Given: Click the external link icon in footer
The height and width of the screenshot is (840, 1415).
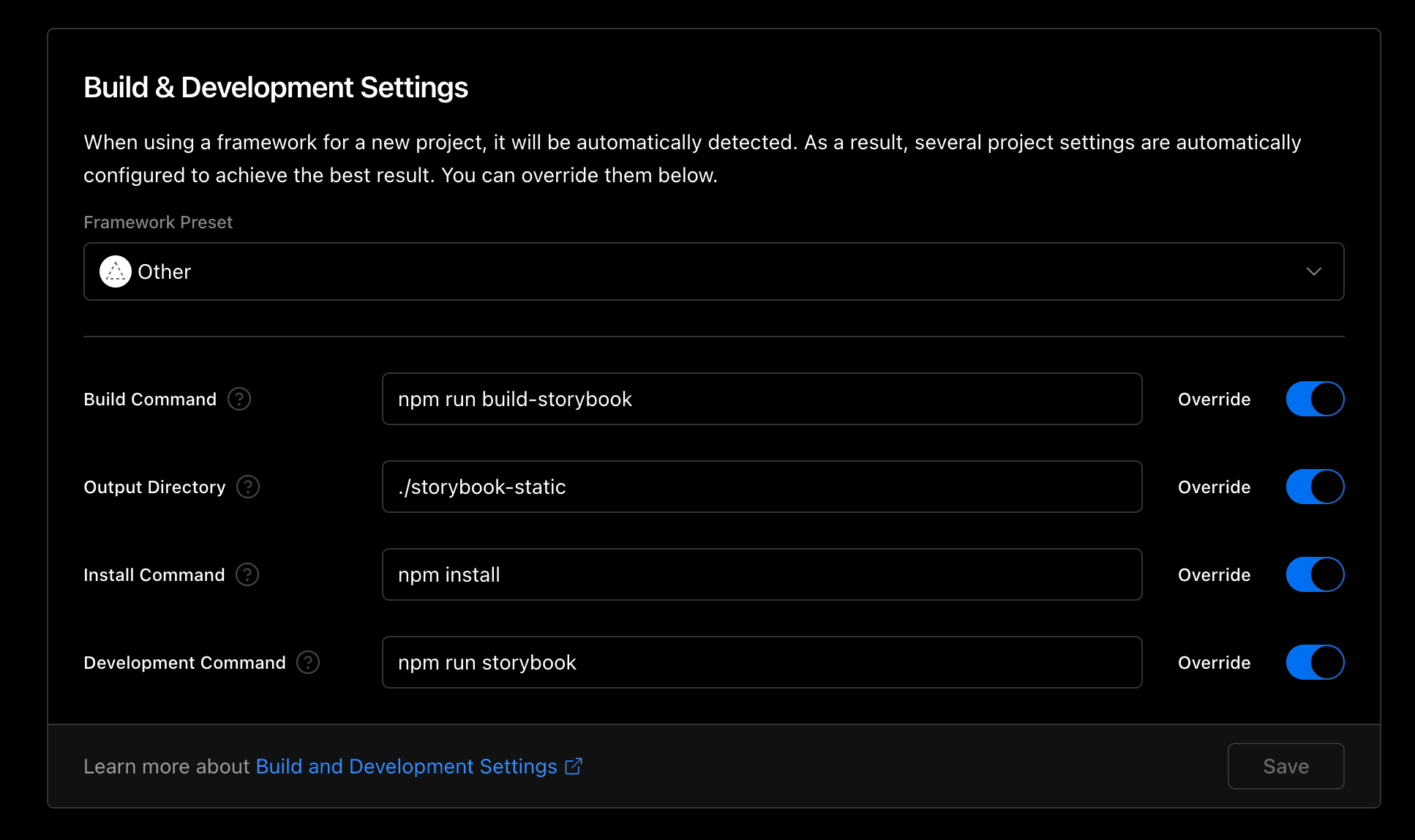Looking at the screenshot, I should tap(574, 766).
